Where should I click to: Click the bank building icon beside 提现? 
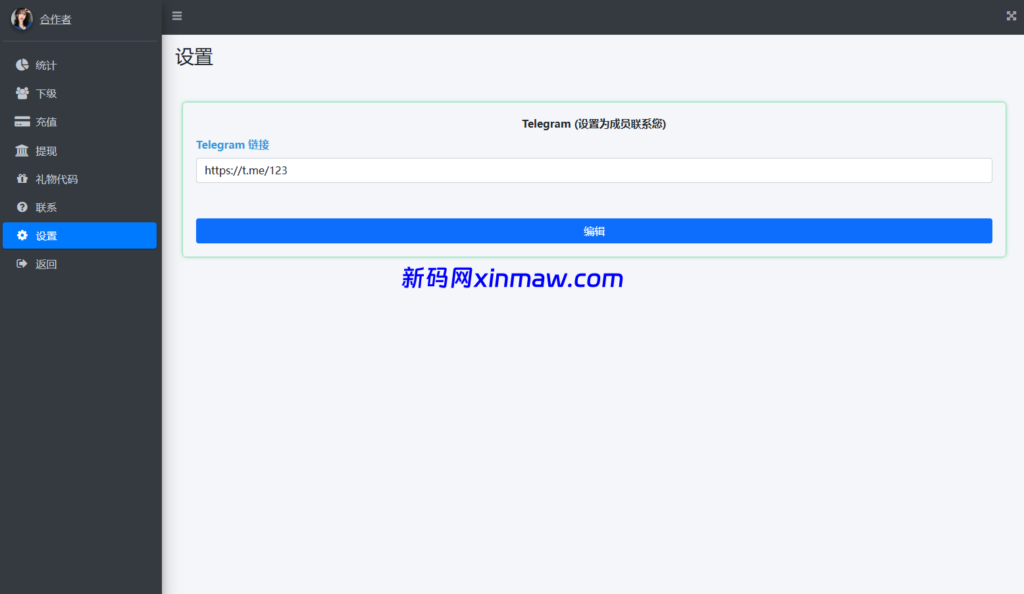click(22, 151)
